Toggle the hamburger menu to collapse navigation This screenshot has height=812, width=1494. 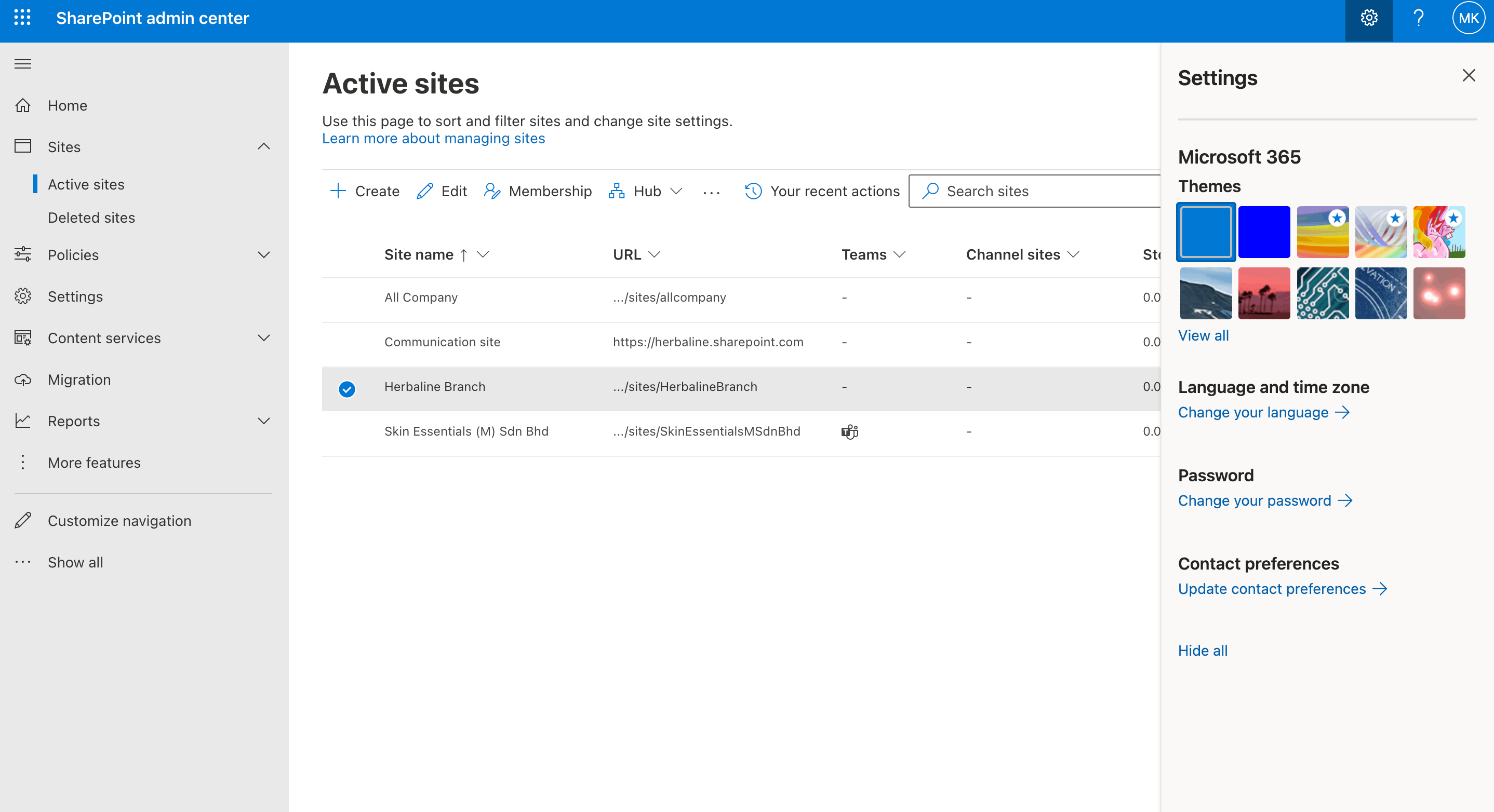coord(23,64)
